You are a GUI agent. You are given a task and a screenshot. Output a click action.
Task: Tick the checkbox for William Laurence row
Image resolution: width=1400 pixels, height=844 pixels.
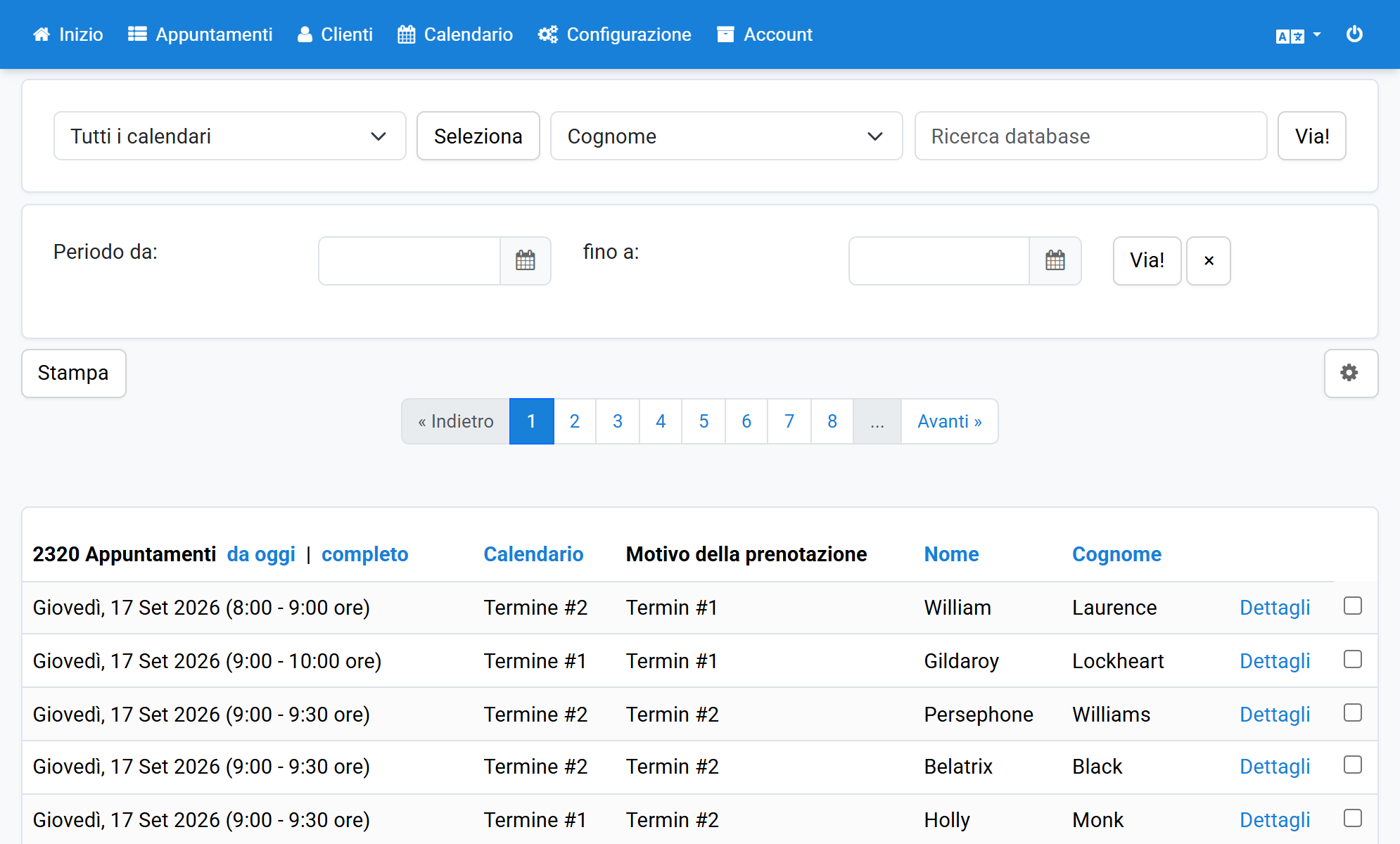[x=1353, y=606]
